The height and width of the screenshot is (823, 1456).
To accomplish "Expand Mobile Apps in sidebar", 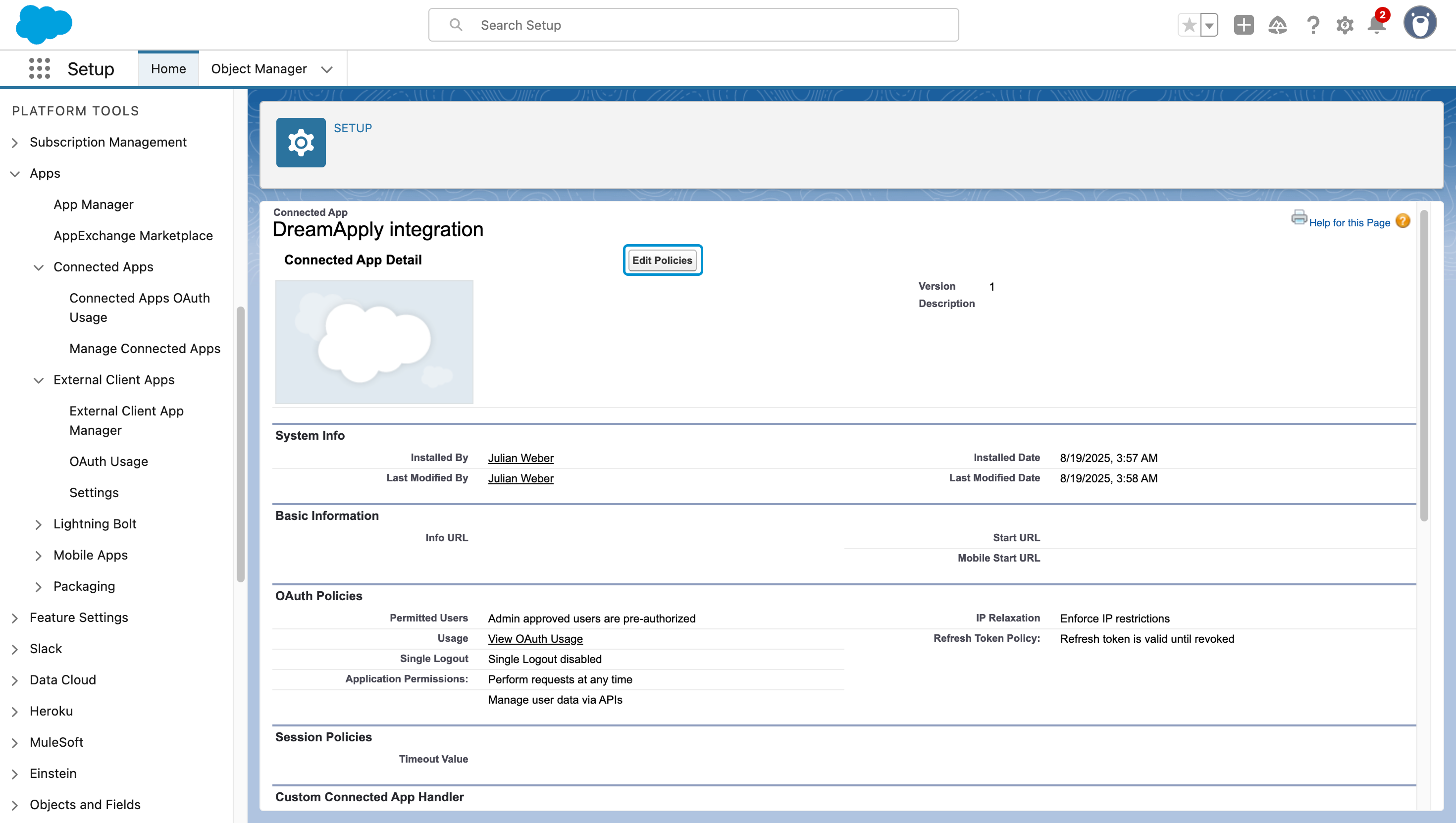I will click(x=39, y=555).
